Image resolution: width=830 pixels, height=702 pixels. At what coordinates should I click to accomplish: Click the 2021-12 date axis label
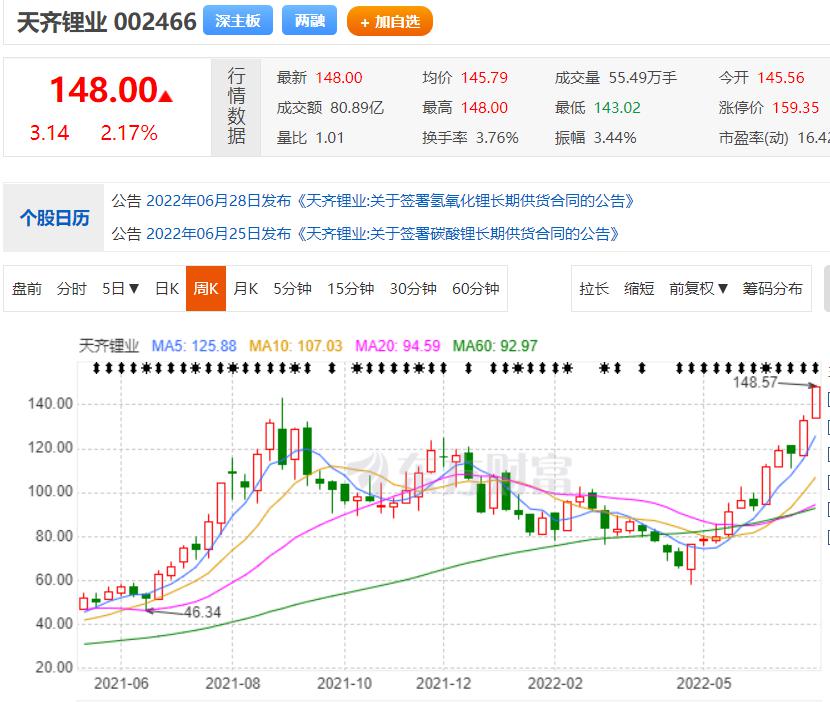(443, 683)
